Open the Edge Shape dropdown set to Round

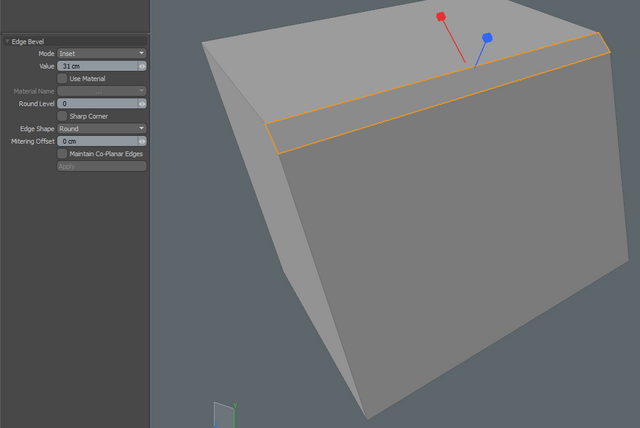pos(102,129)
